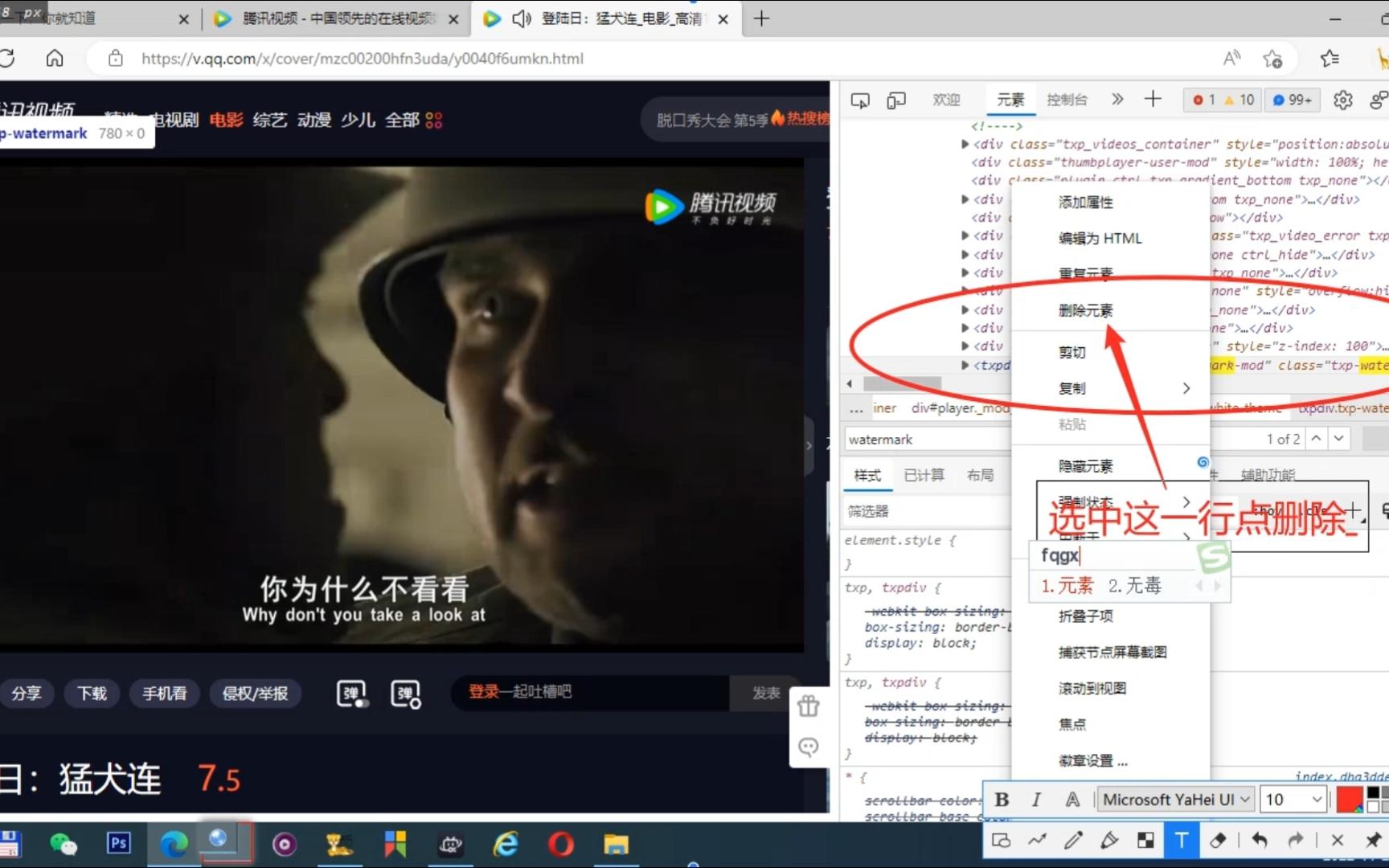Undo the last annotation
1389x868 pixels.
click(1260, 841)
